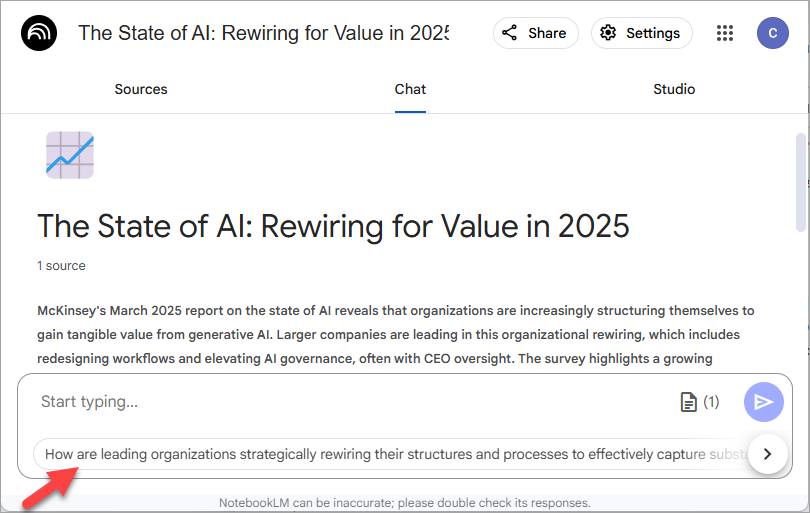Click the NotebookLM logo icon

click(x=39, y=33)
